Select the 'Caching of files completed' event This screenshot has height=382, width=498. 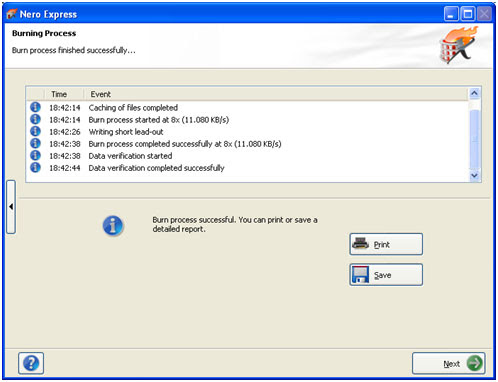[x=133, y=108]
